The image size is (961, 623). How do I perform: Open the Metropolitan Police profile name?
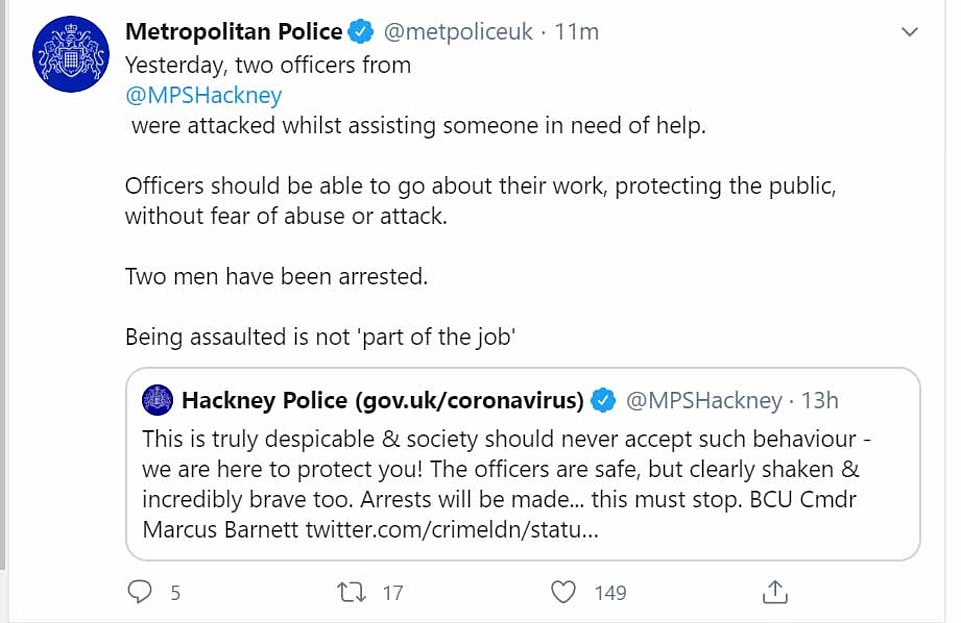[233, 32]
